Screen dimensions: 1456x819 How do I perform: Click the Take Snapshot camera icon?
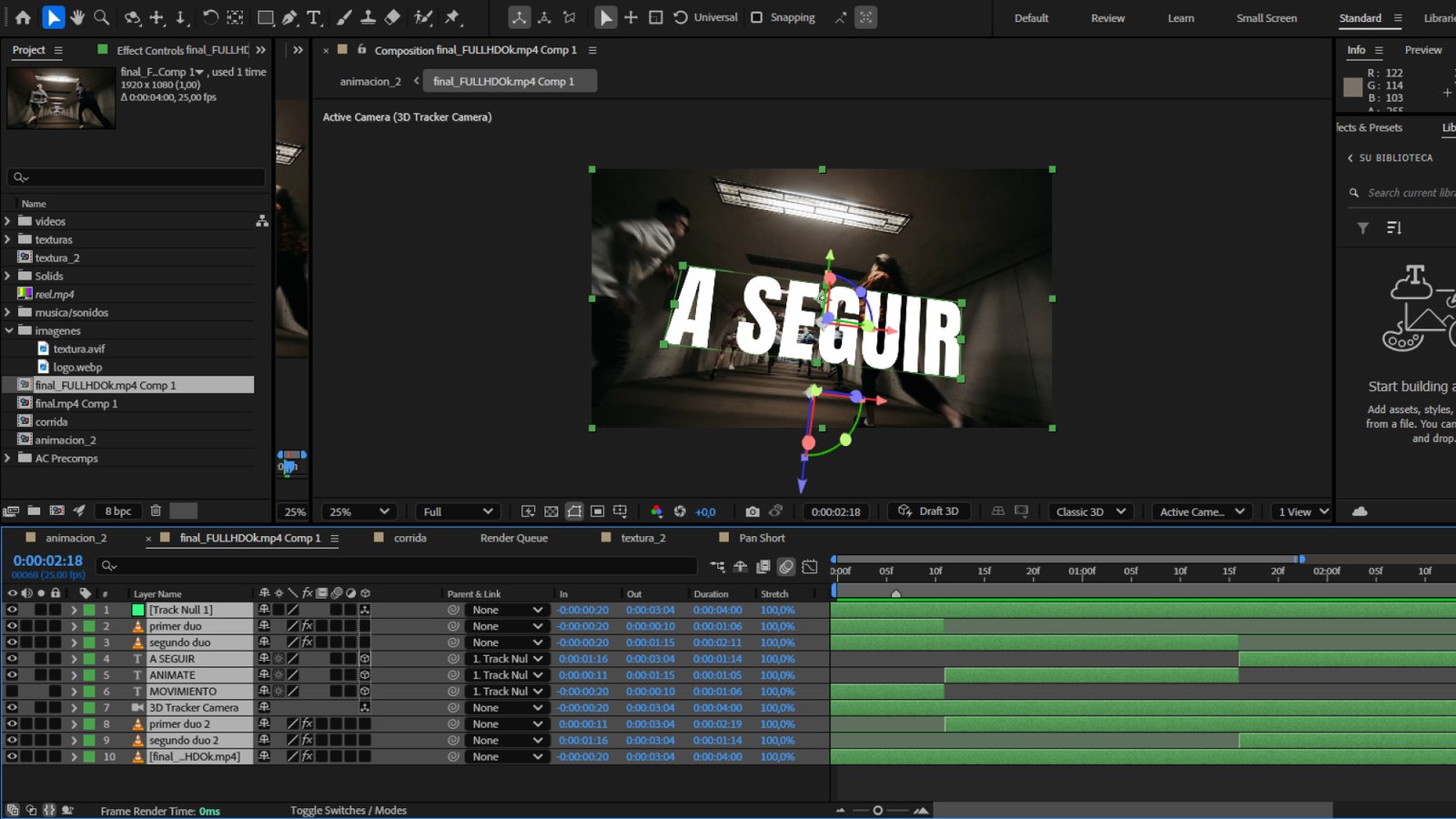752,511
